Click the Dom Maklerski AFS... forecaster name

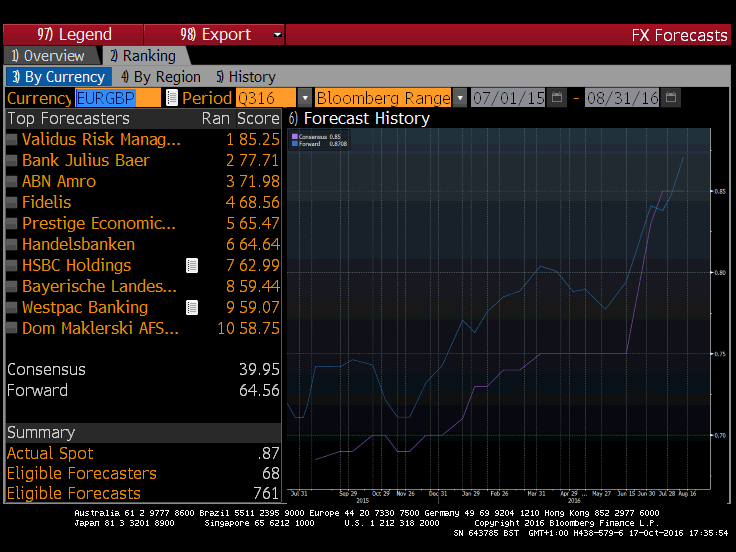[x=100, y=328]
